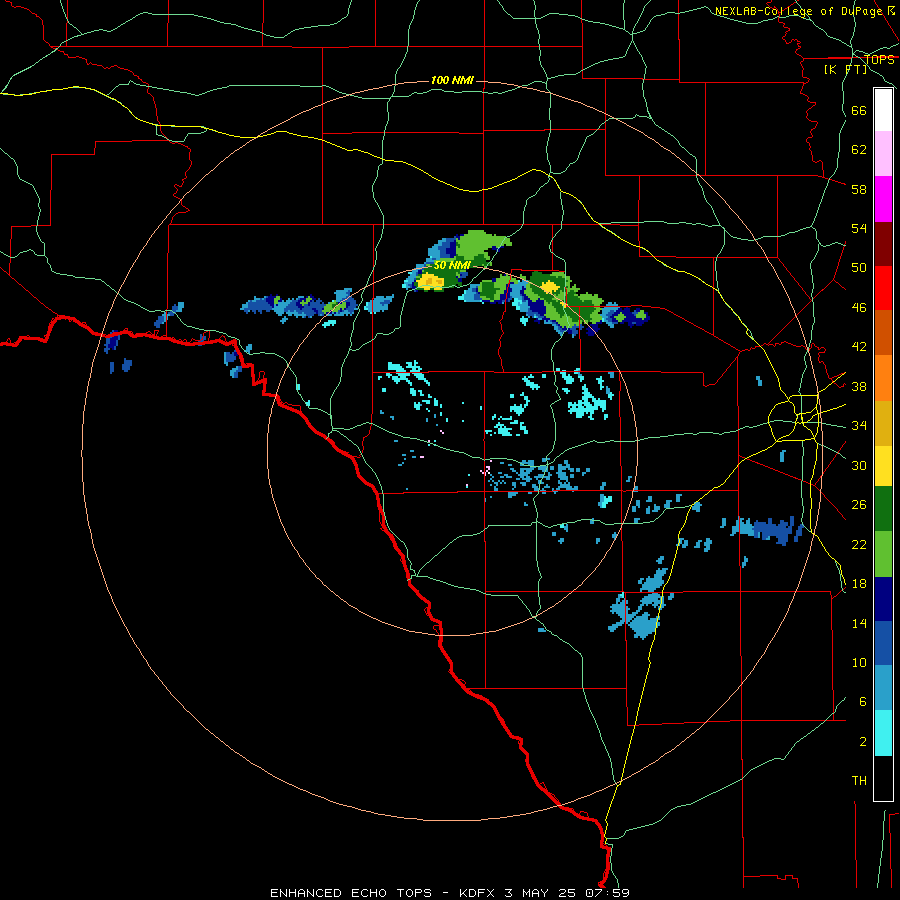Click the medium blue swatch above the 18 label
This screenshot has width=900, height=900.
(x=883, y=644)
